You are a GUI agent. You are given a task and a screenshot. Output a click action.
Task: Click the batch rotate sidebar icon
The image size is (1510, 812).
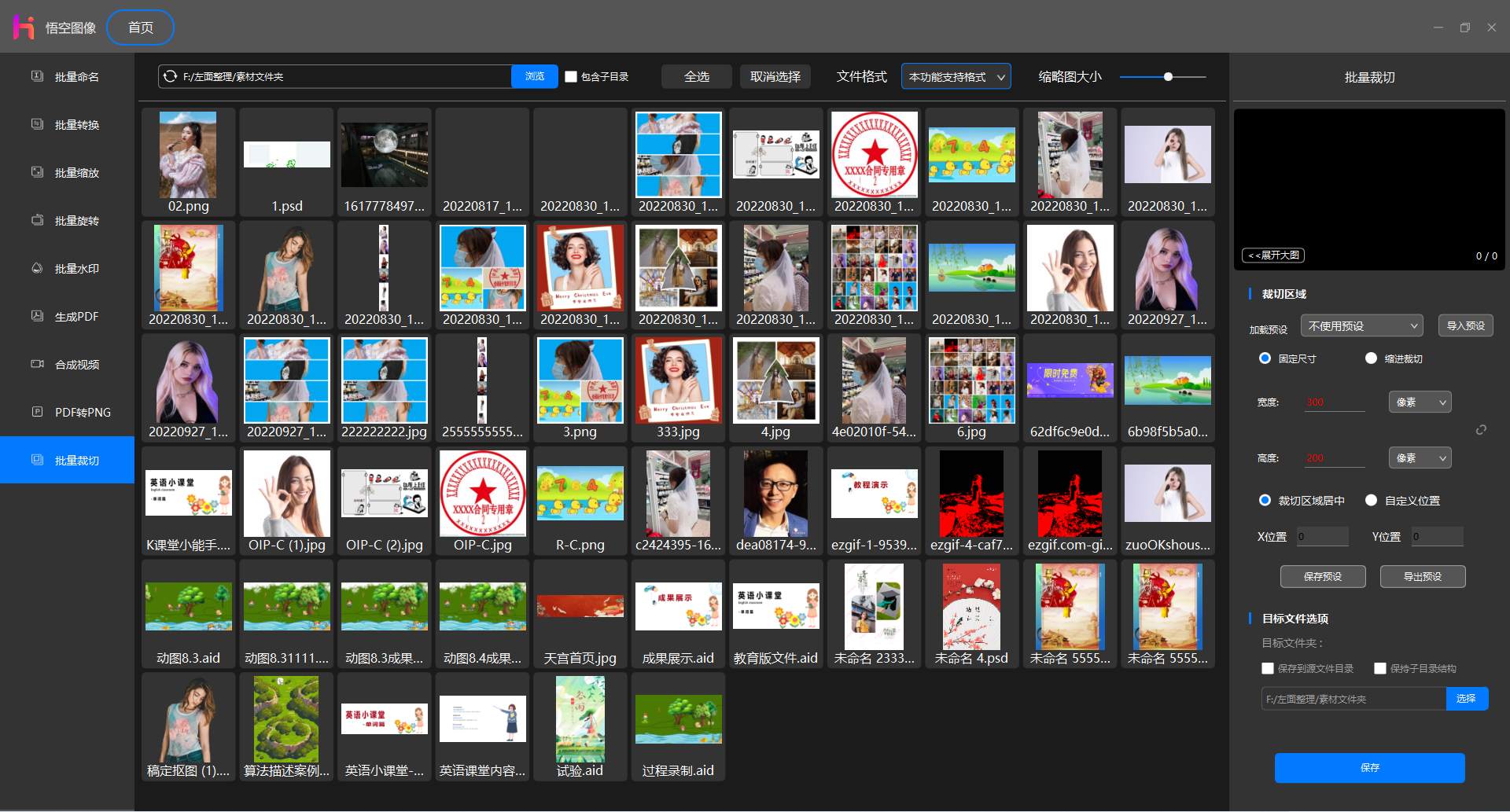[x=37, y=220]
